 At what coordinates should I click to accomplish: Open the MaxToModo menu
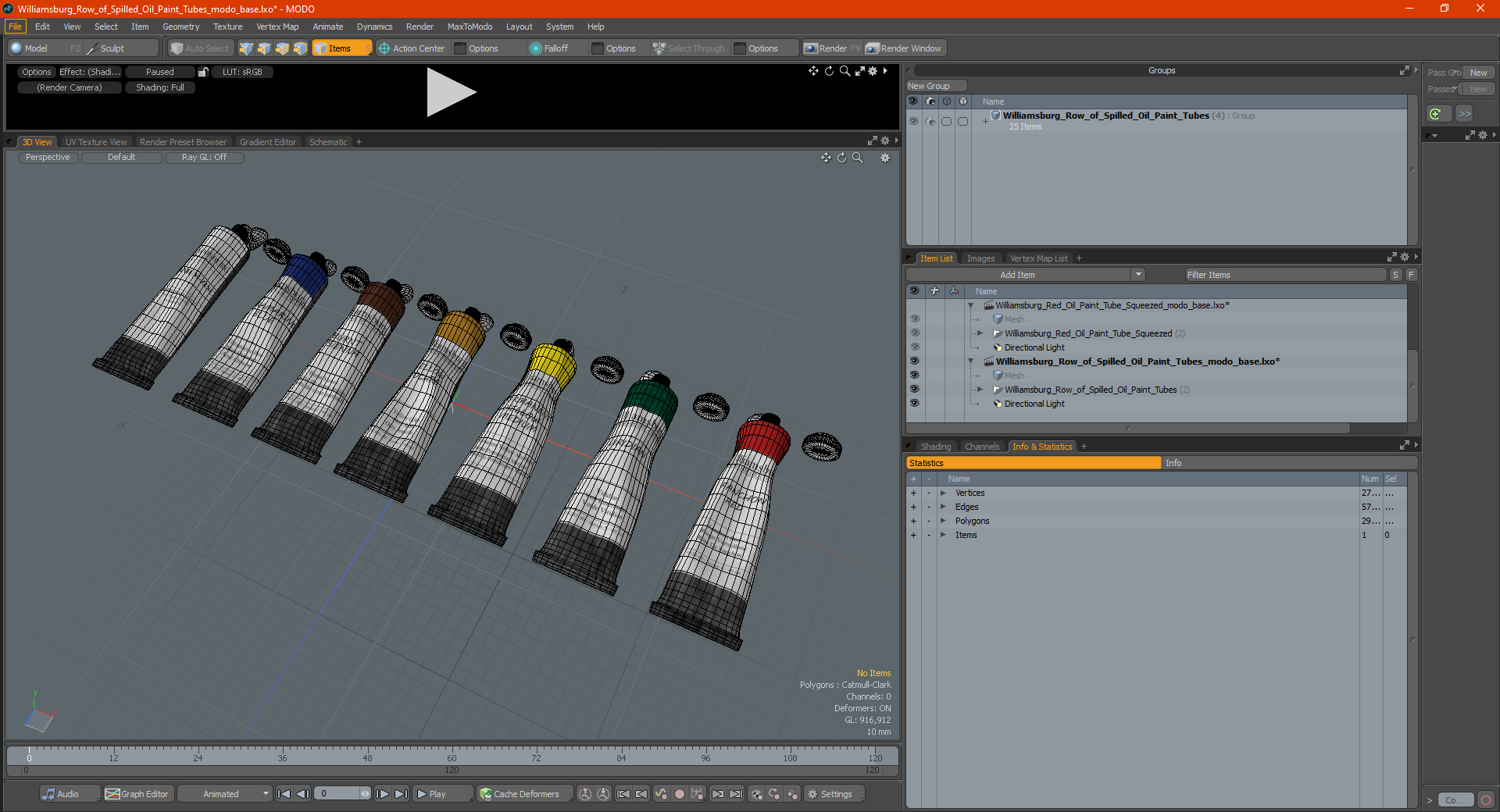tap(470, 27)
